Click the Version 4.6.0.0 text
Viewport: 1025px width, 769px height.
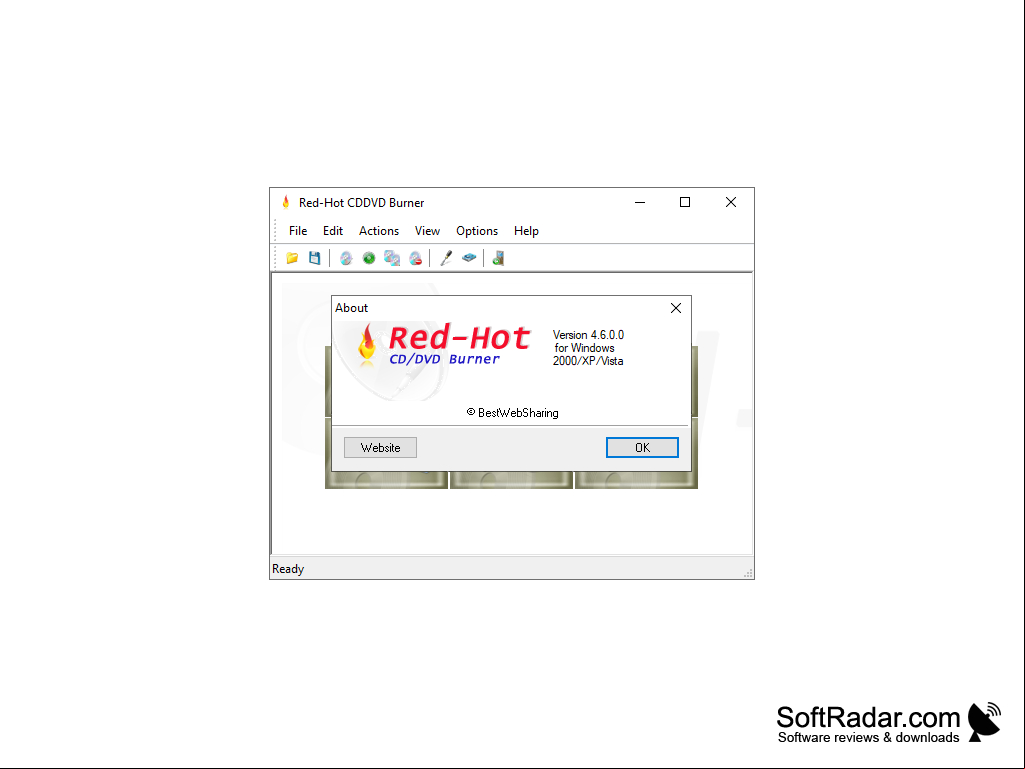point(588,335)
